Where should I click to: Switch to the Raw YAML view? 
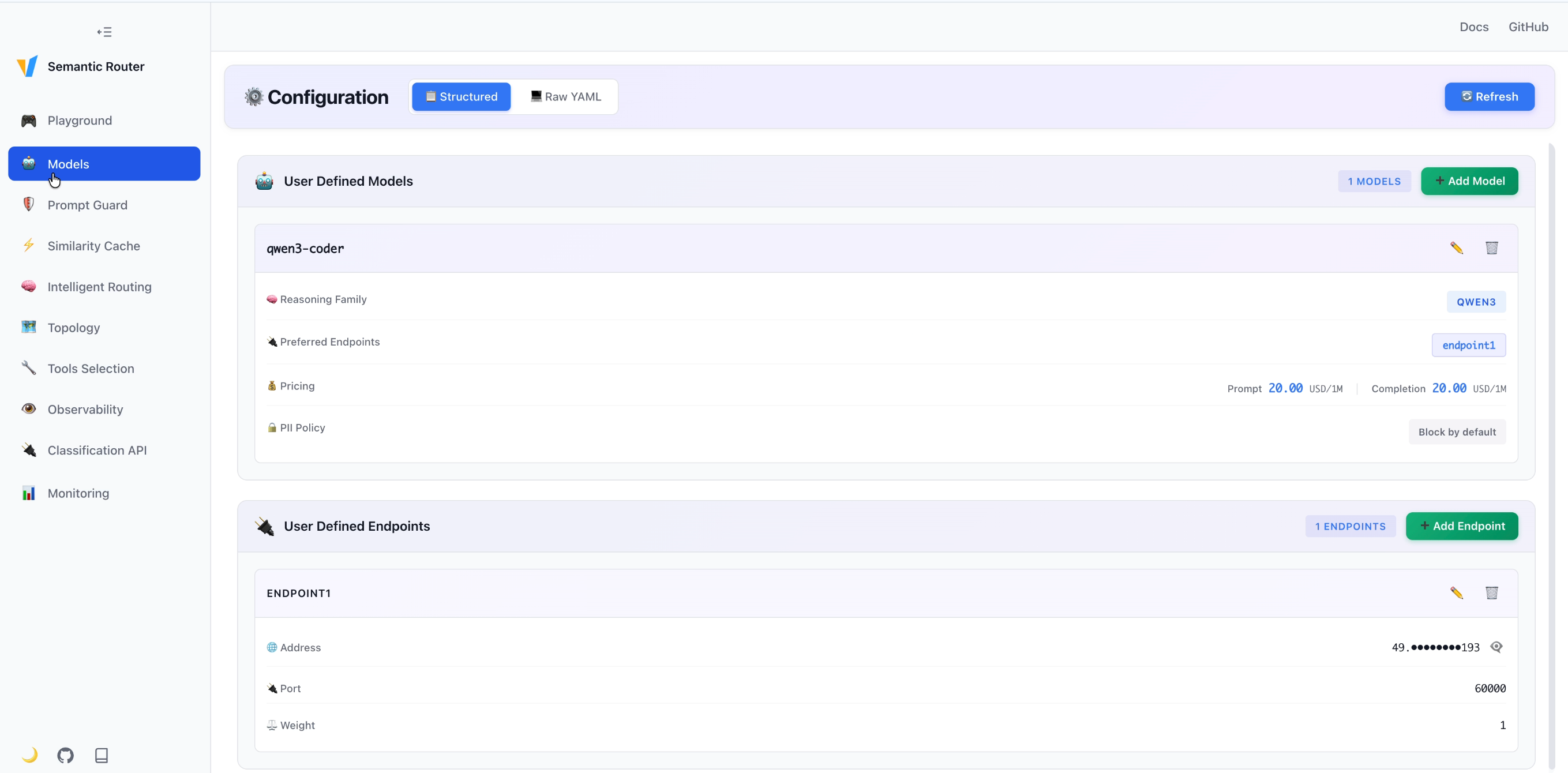click(x=565, y=96)
